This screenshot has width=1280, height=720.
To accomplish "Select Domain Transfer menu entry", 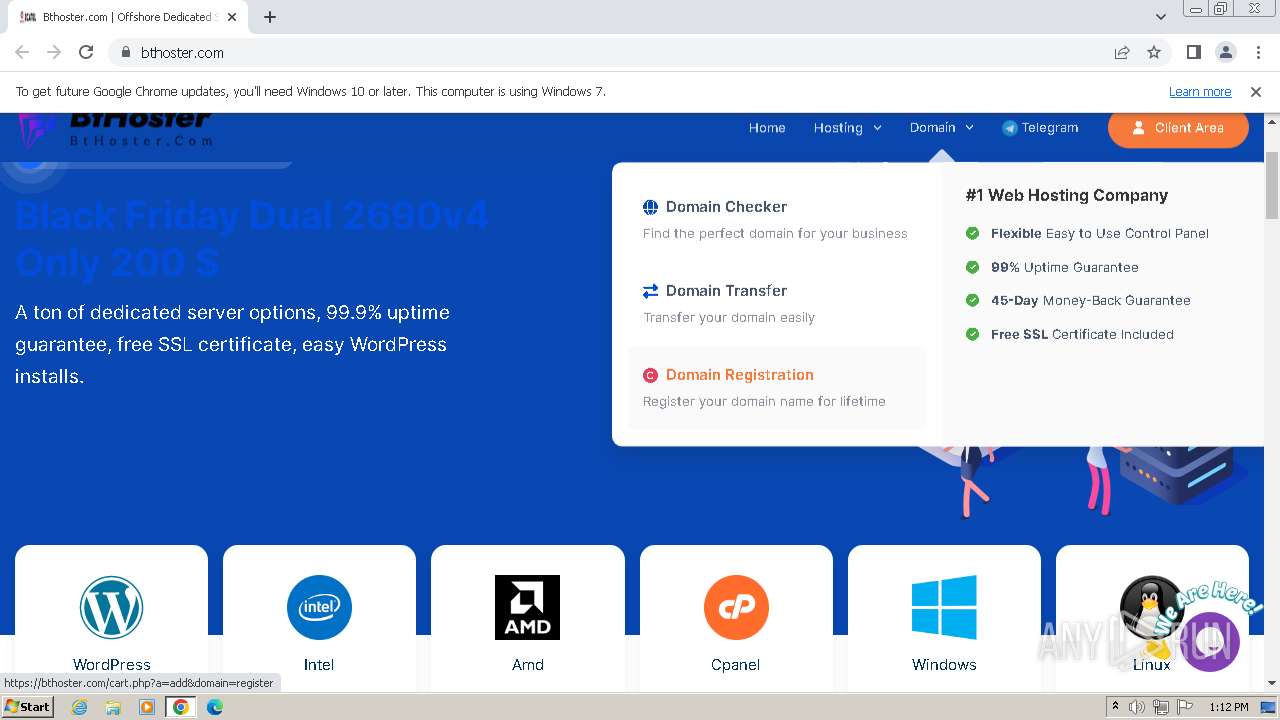I will point(776,303).
